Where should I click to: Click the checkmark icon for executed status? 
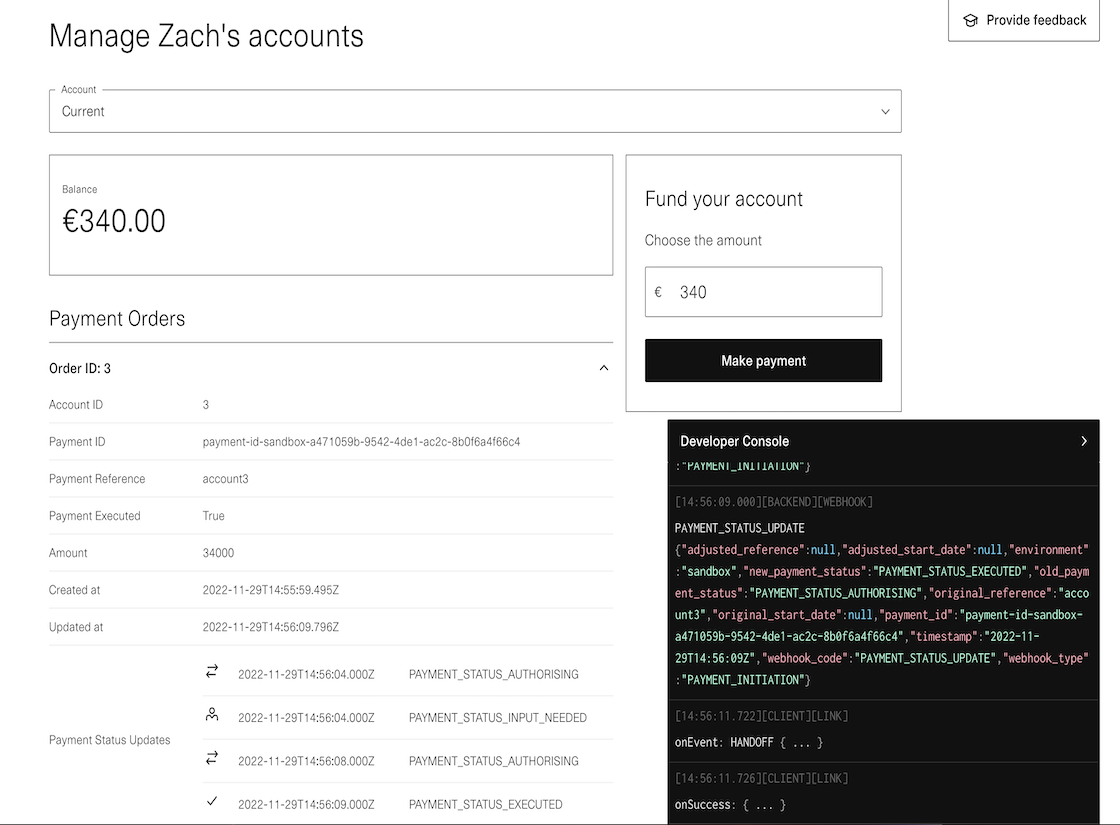(212, 802)
